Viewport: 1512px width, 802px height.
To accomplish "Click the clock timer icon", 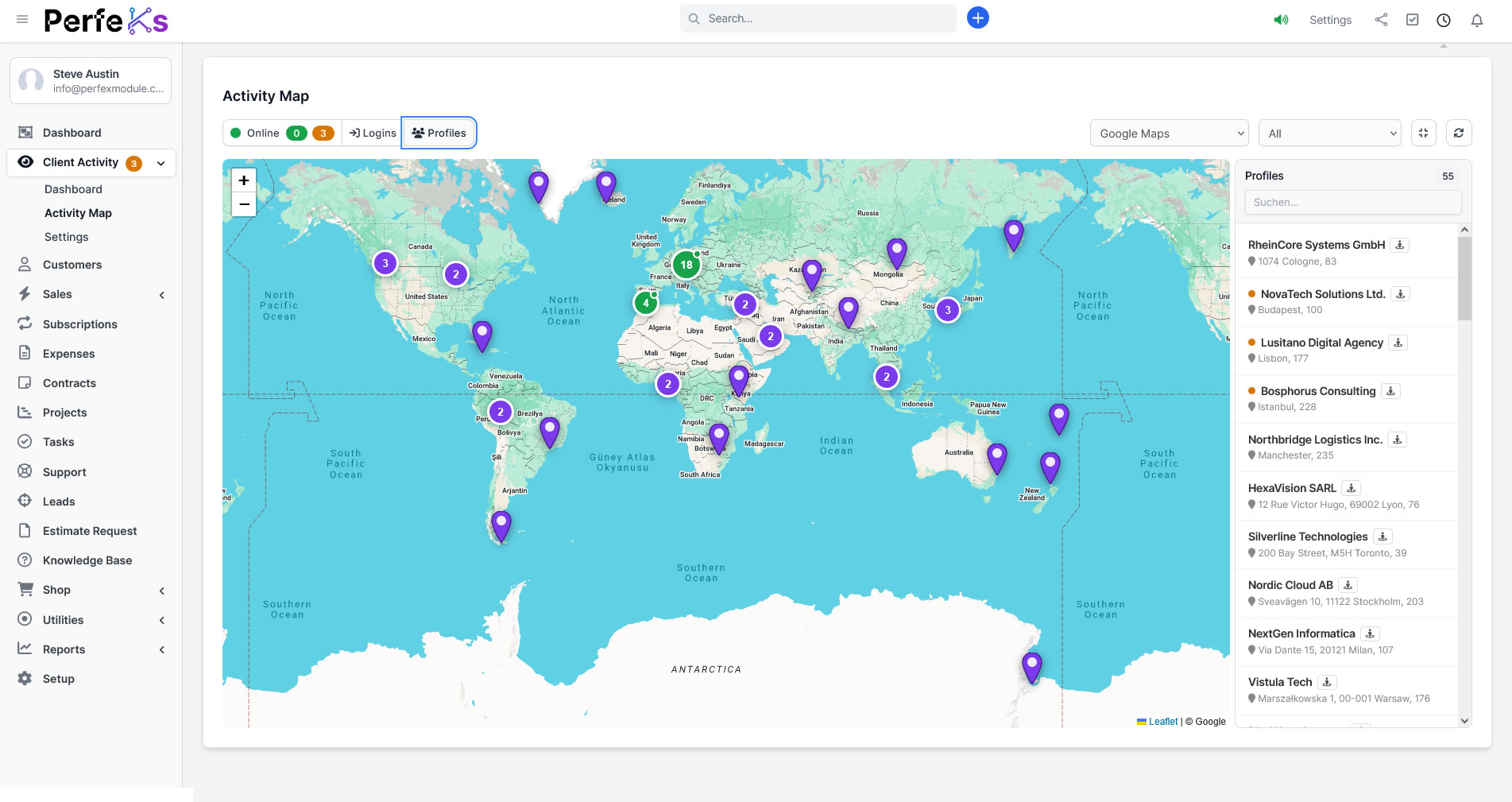I will pyautogui.click(x=1443, y=20).
